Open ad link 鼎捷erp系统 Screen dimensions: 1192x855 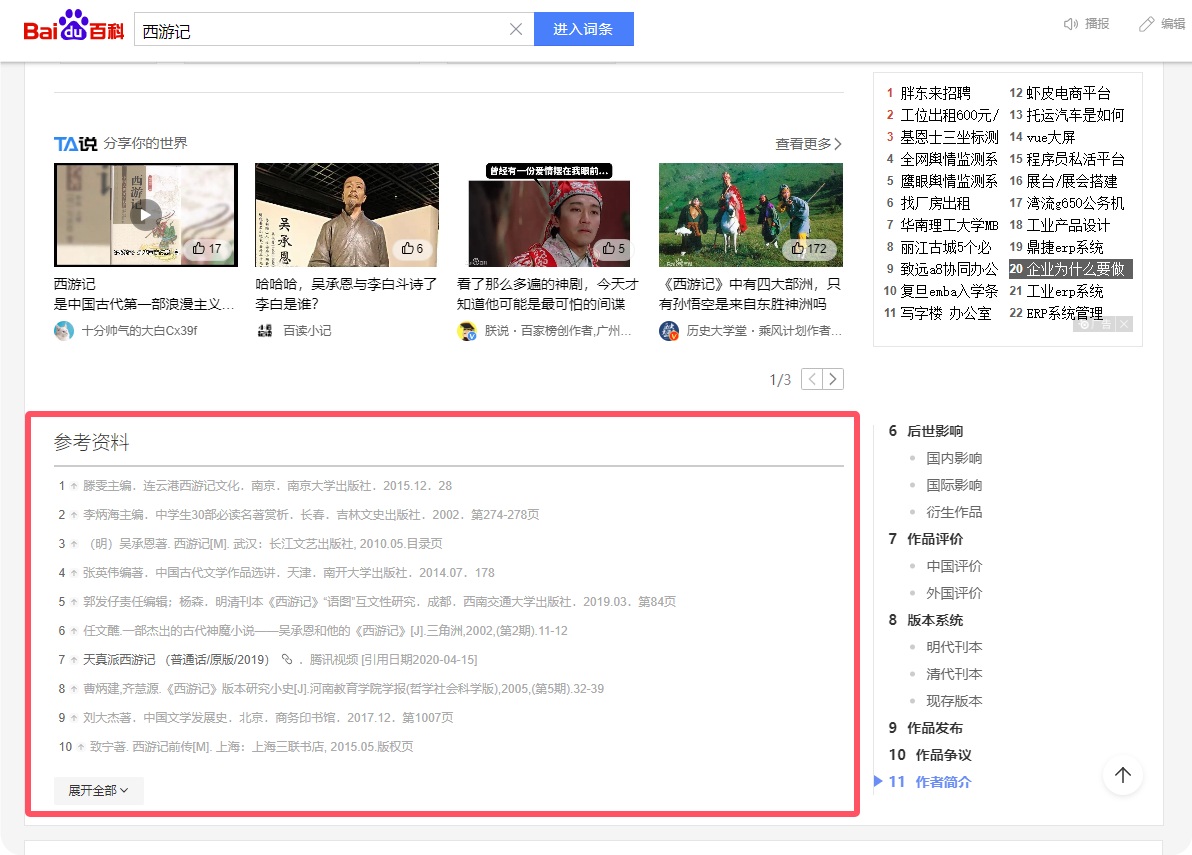click(1064, 247)
